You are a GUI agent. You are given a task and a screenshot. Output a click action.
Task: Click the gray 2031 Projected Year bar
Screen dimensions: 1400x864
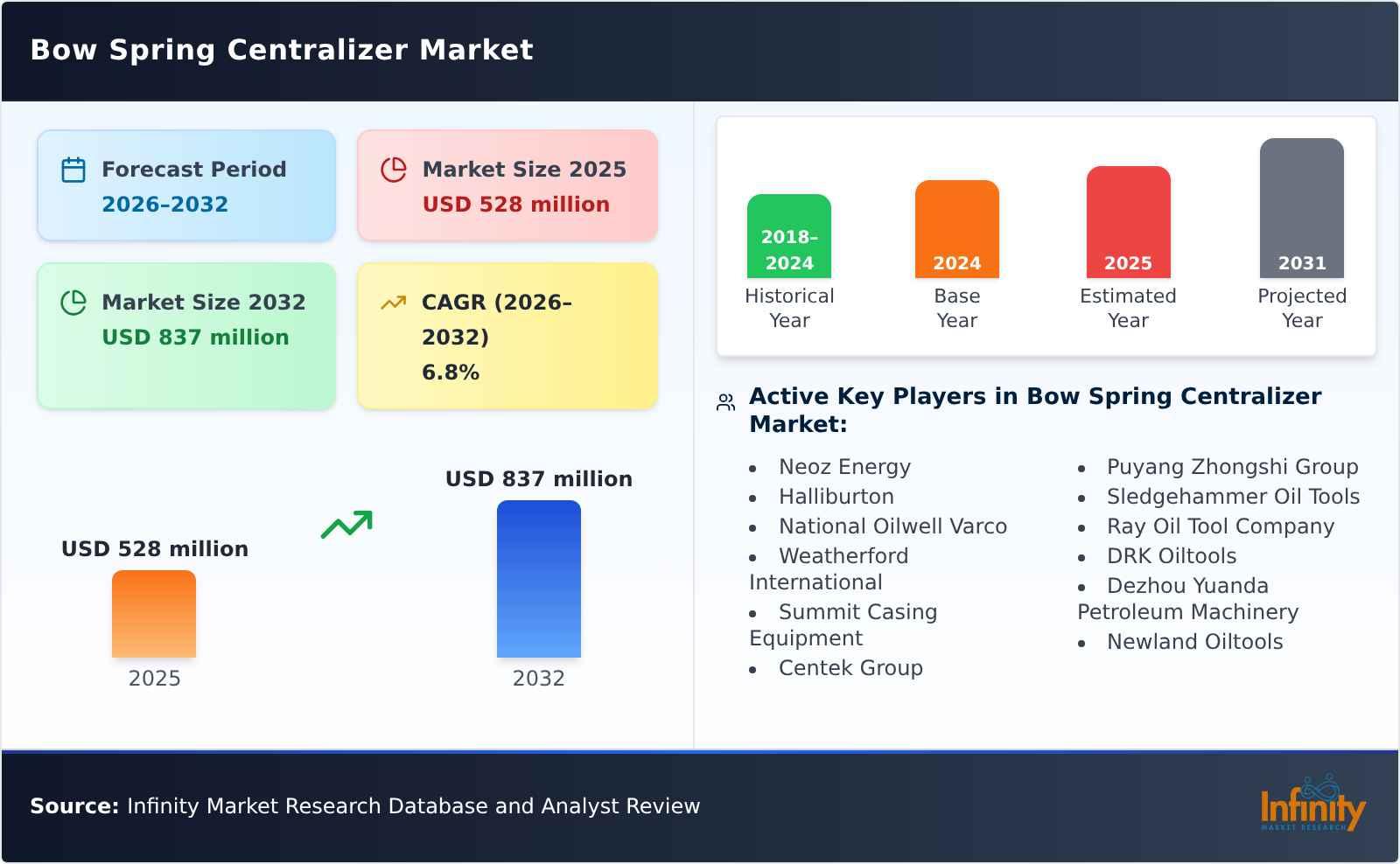tap(1301, 208)
